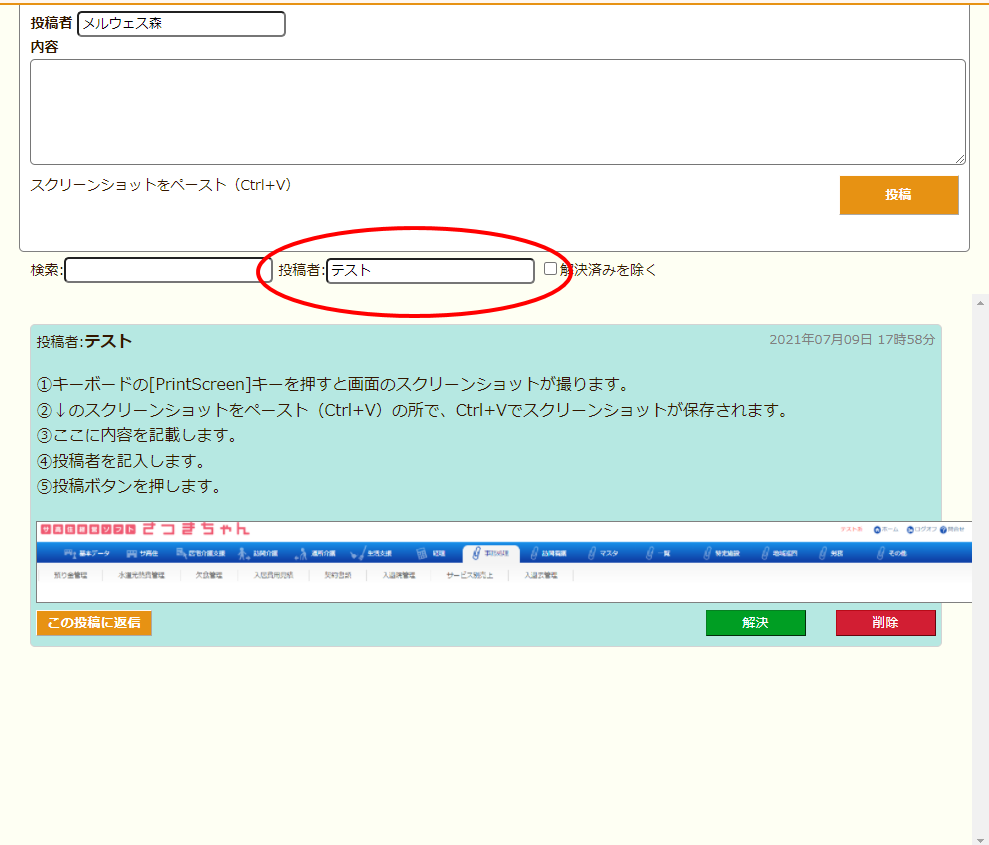Image resolution: width=989 pixels, height=845 pixels.
Task: Focus the circled 投稿者 filter field containing テスト
Action: point(430,270)
